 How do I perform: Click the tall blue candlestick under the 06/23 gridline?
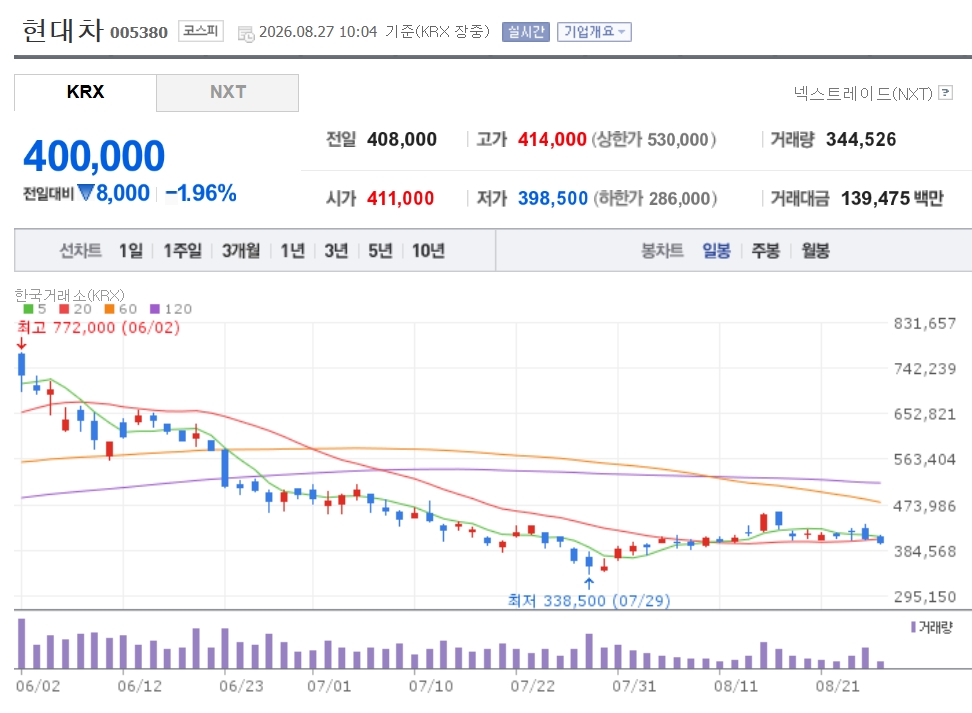click(225, 468)
